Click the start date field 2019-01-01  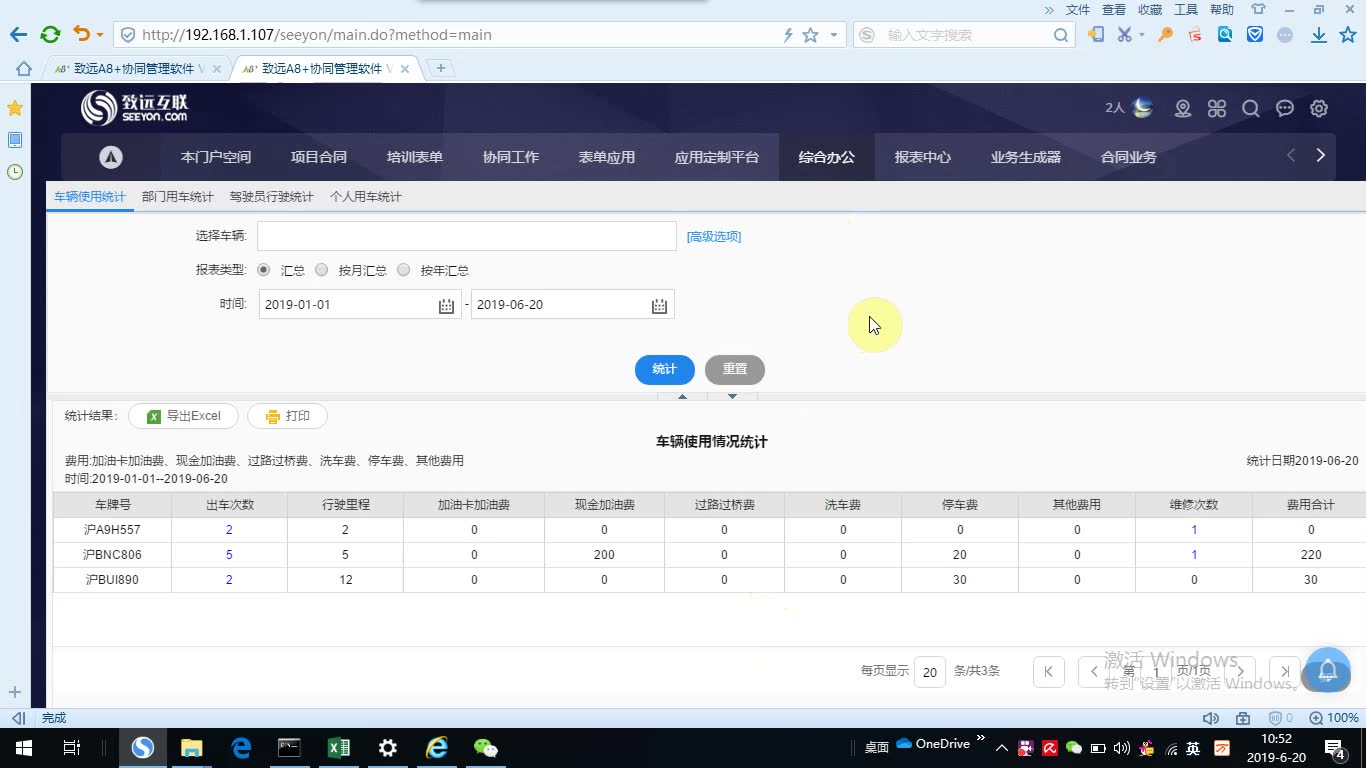coord(360,305)
